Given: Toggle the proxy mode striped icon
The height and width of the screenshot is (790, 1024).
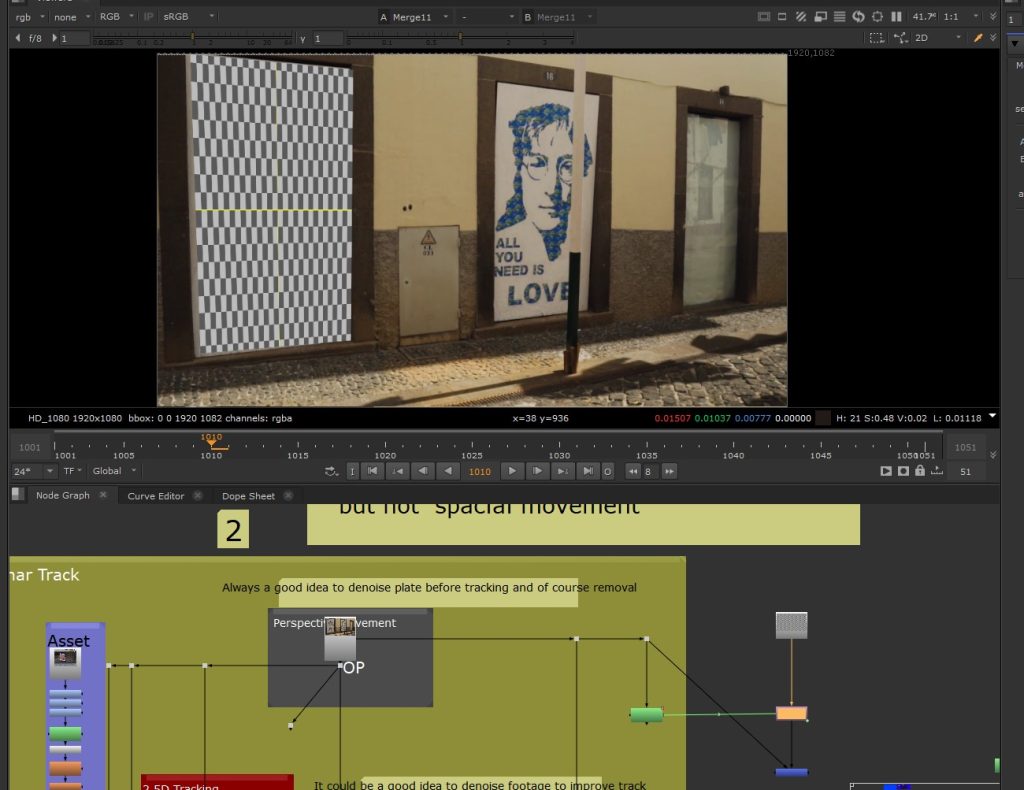Looking at the screenshot, I should 801,16.
